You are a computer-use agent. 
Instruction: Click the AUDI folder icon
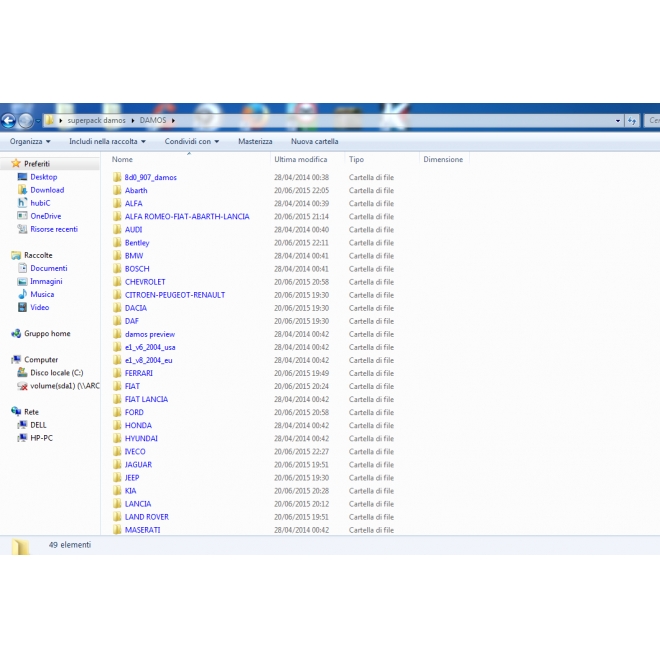tap(117, 229)
